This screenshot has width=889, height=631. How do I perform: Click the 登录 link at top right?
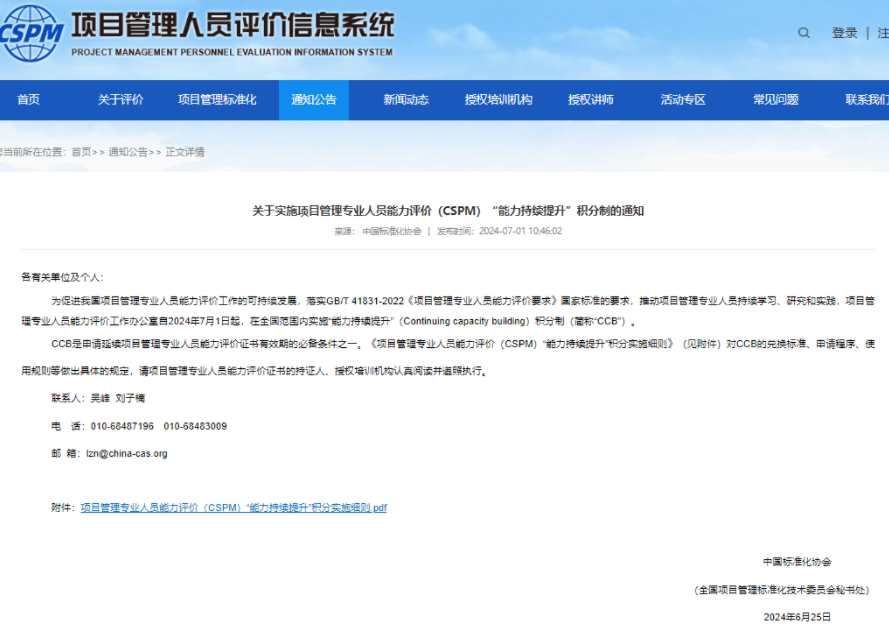click(842, 32)
